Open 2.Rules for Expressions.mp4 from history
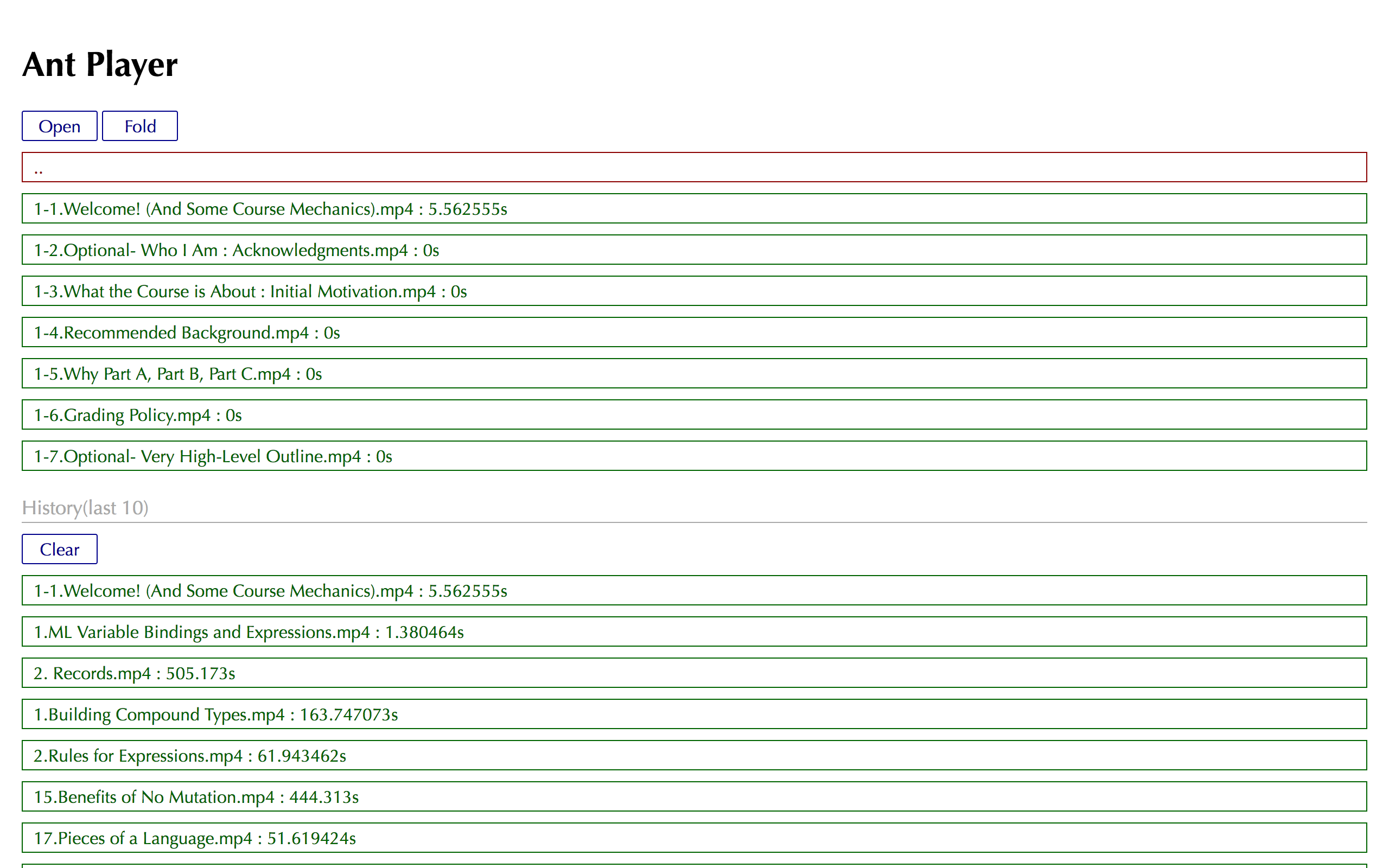The height and width of the screenshot is (868, 1389). (694, 756)
